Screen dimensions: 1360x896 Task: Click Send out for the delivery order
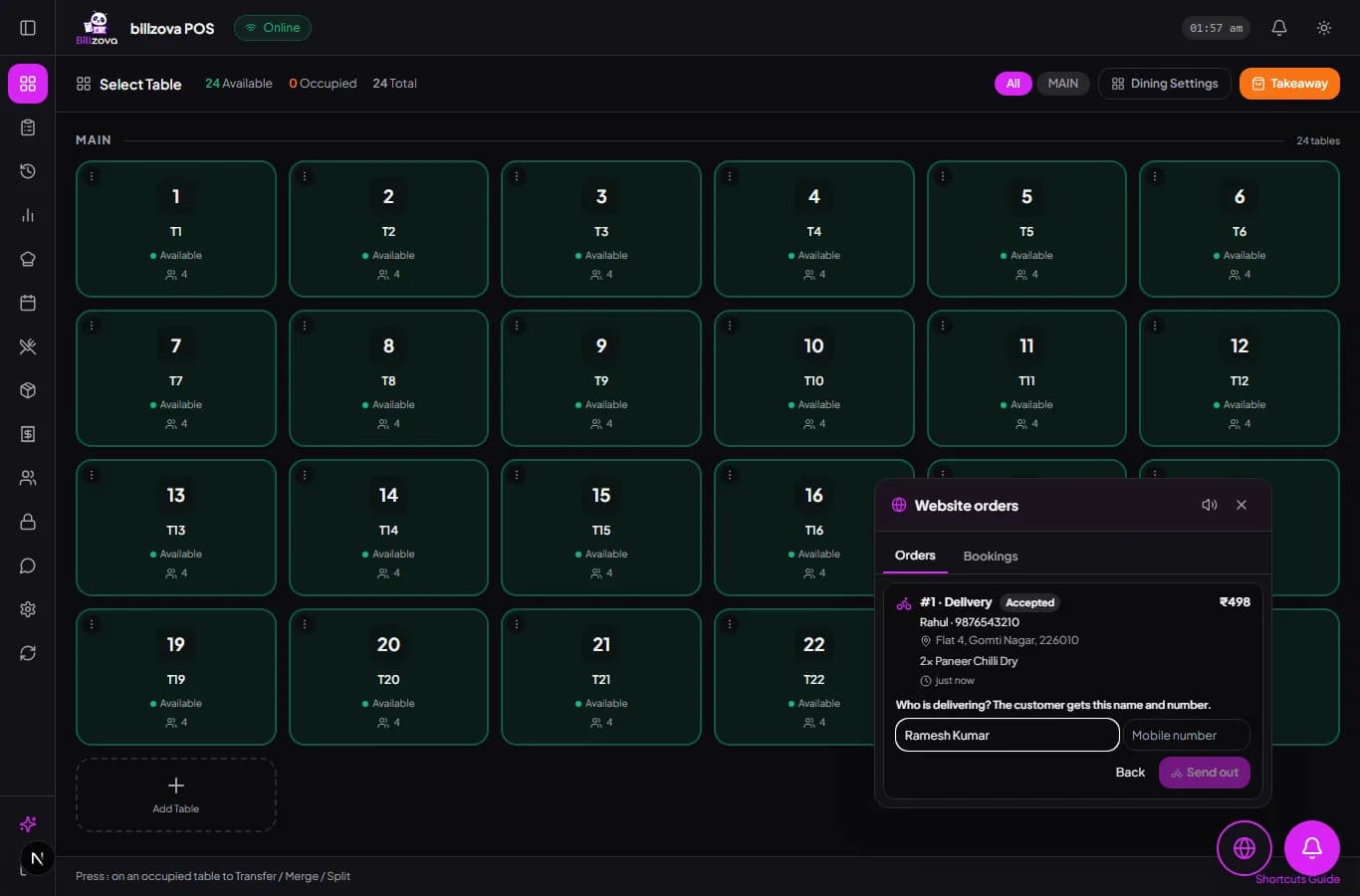click(1205, 773)
